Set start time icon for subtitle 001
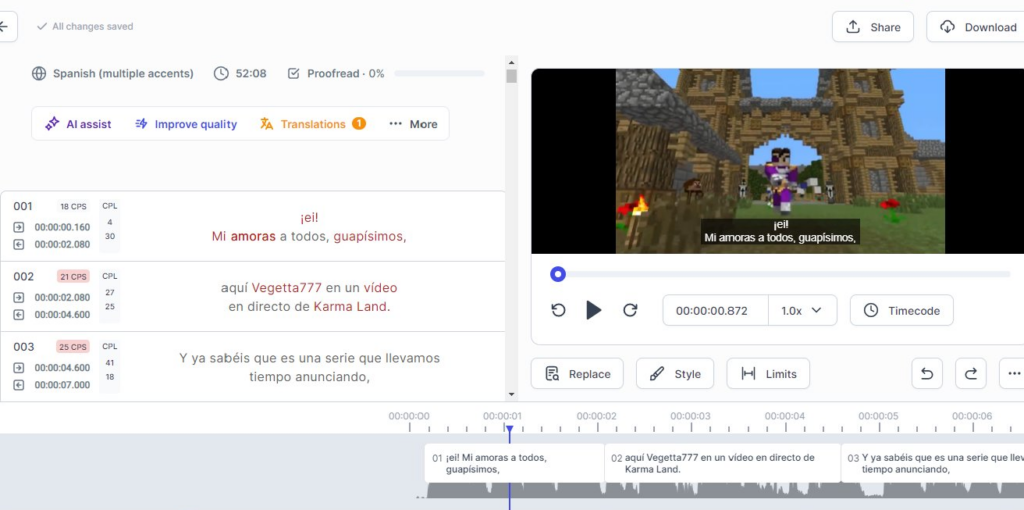The image size is (1024, 510). pos(19,227)
